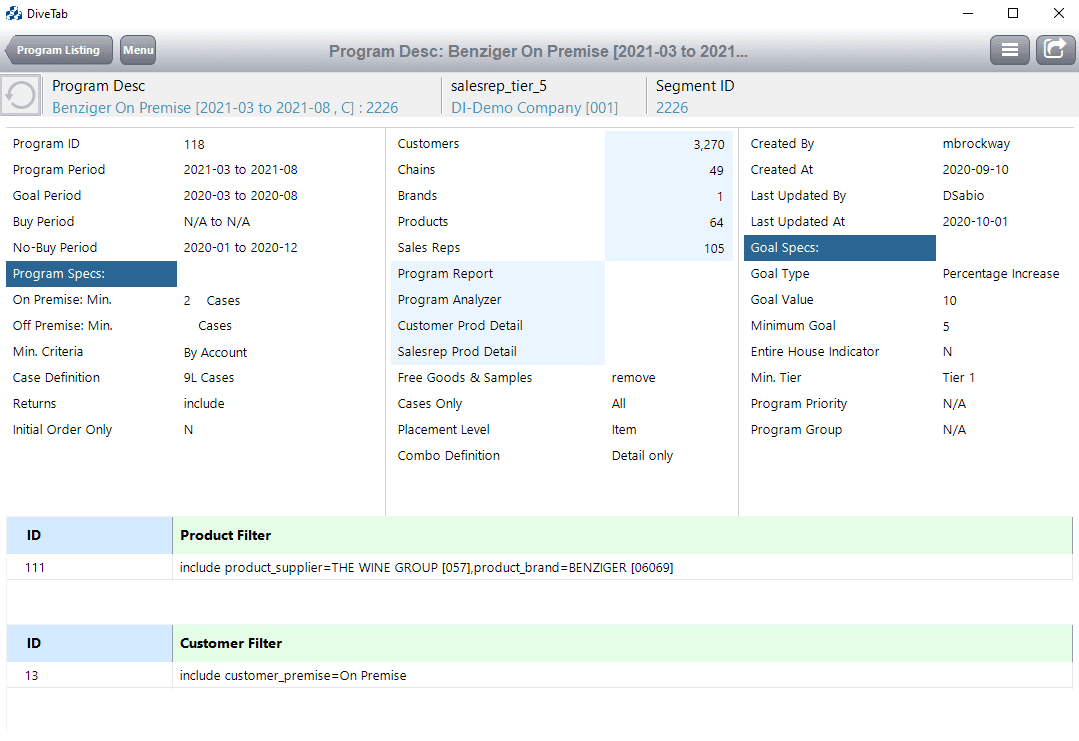Click the On Premise: Min. label

click(62, 300)
